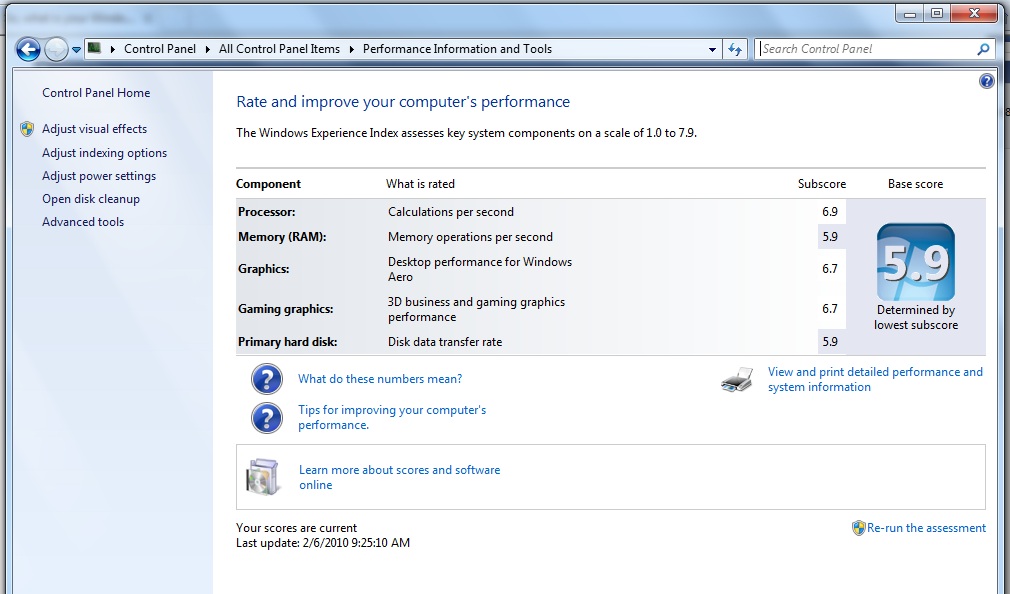Maximize the Control Panel window
The height and width of the screenshot is (594, 1010).
[937, 14]
